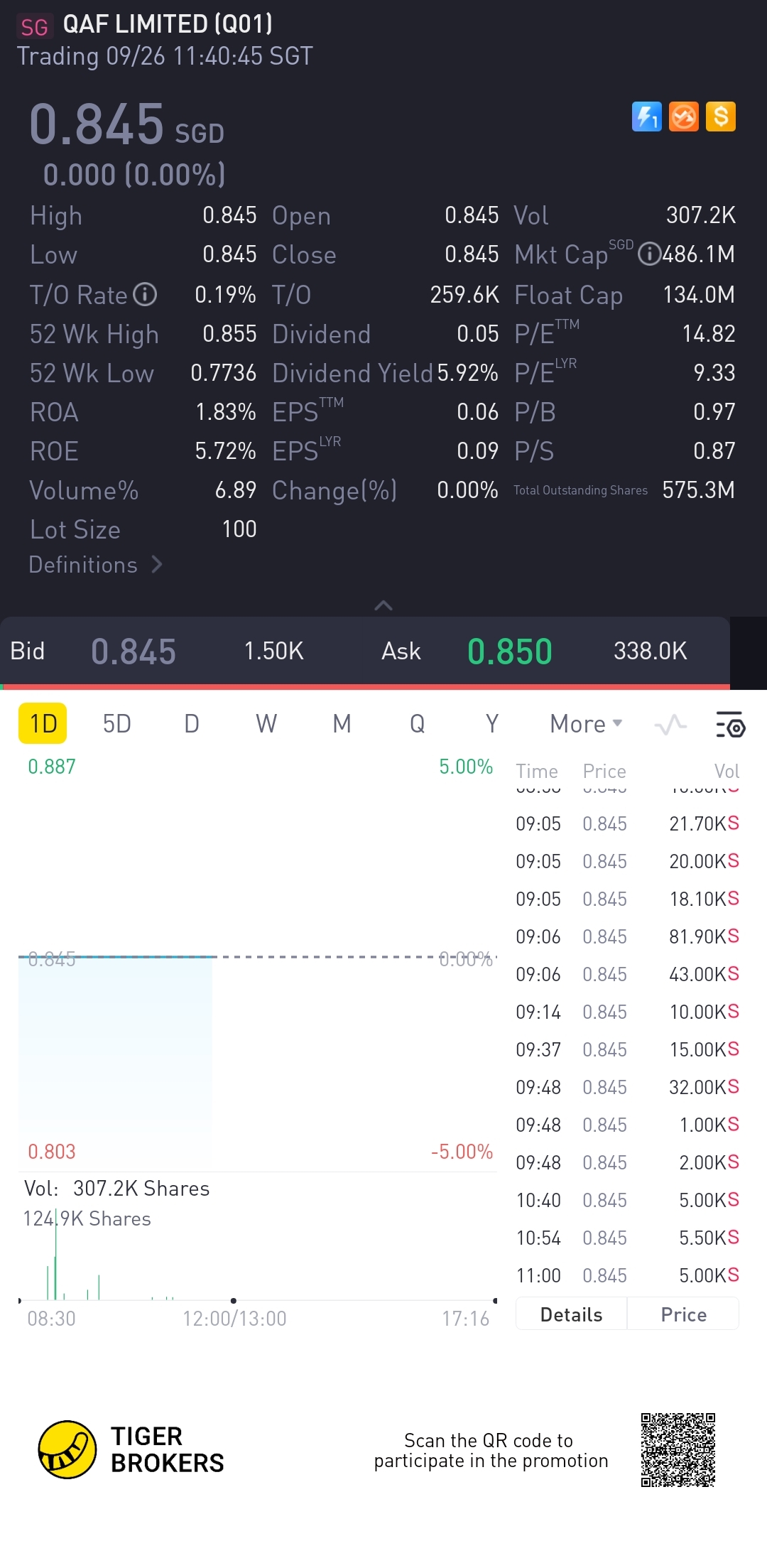Tap the pulse line indicator icon
The width and height of the screenshot is (767, 1568).
[x=670, y=725]
